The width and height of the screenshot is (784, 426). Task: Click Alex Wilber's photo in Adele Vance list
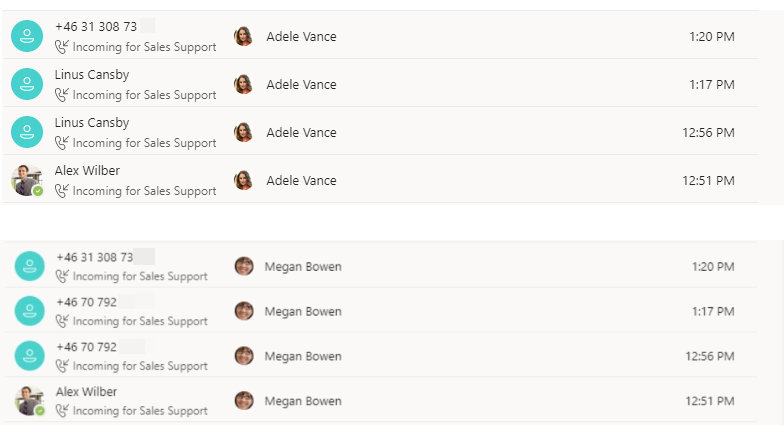[x=27, y=180]
